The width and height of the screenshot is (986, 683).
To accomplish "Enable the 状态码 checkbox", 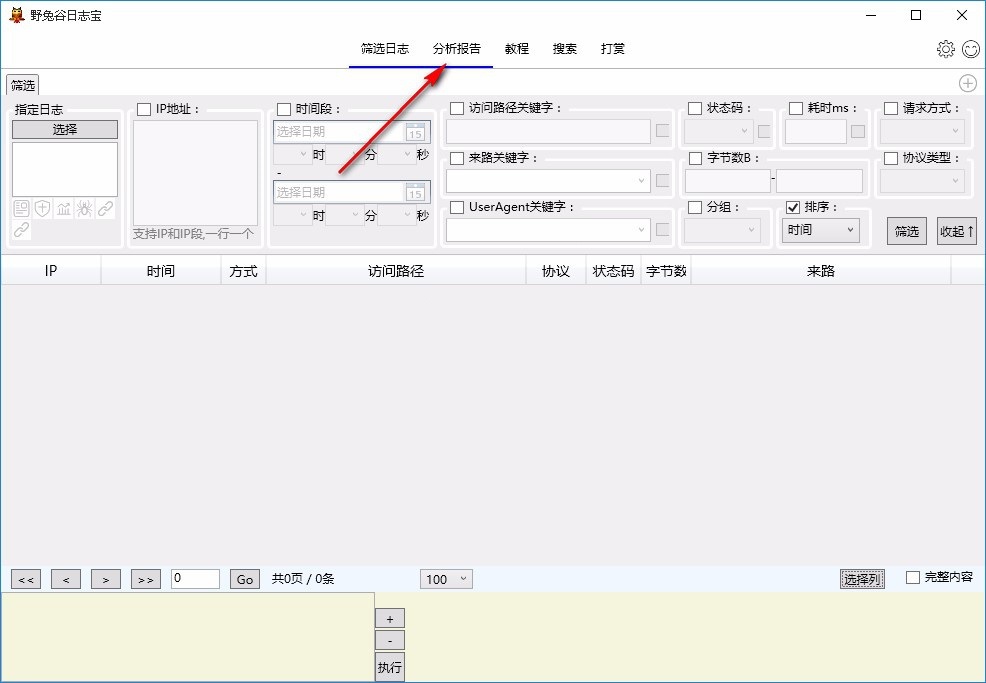I will 695,108.
